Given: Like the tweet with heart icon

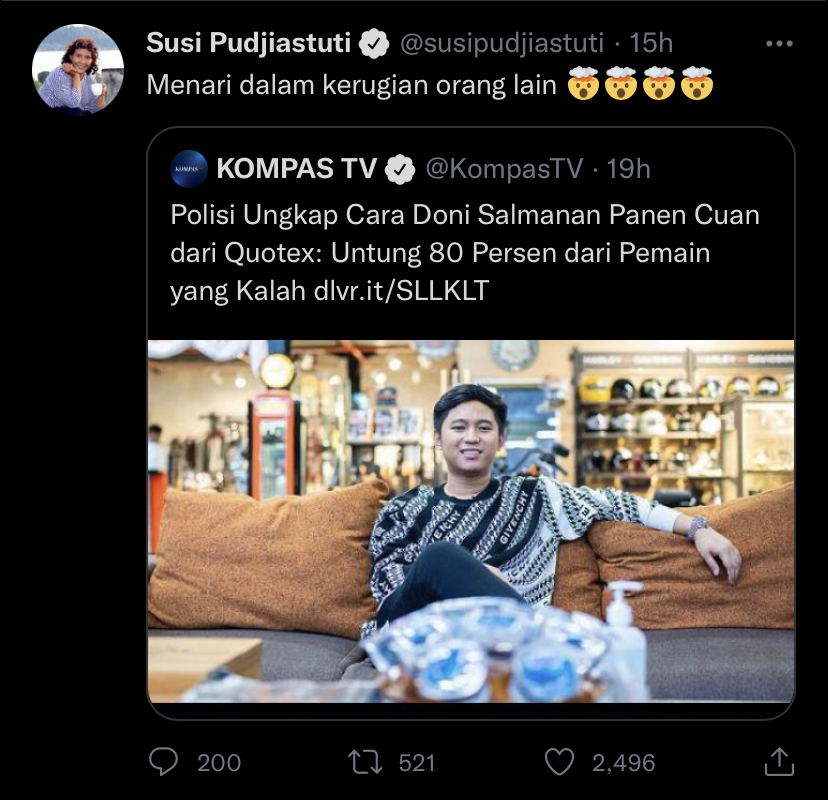Looking at the screenshot, I should [x=561, y=762].
